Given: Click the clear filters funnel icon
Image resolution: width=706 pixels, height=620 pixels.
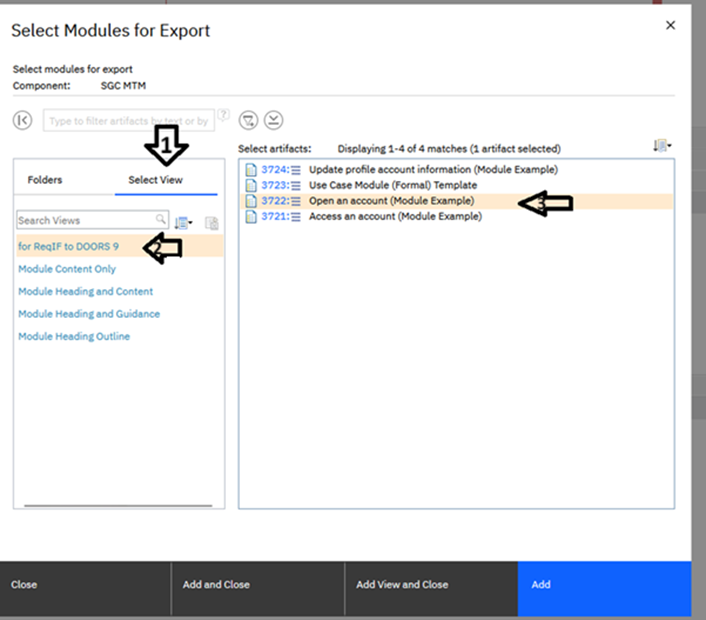Looking at the screenshot, I should [250, 120].
